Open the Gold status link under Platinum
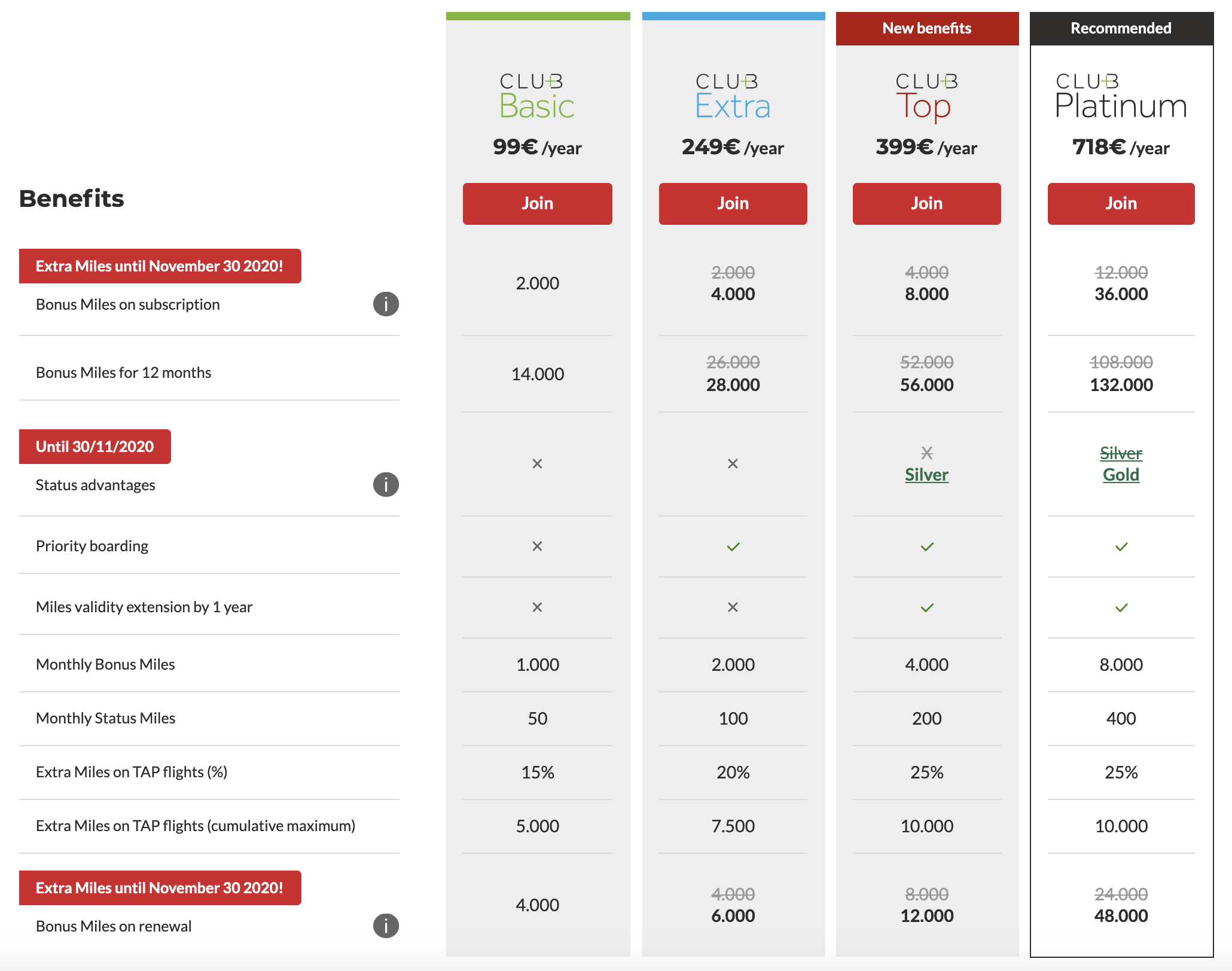This screenshot has height=971, width=1232. coord(1121,475)
